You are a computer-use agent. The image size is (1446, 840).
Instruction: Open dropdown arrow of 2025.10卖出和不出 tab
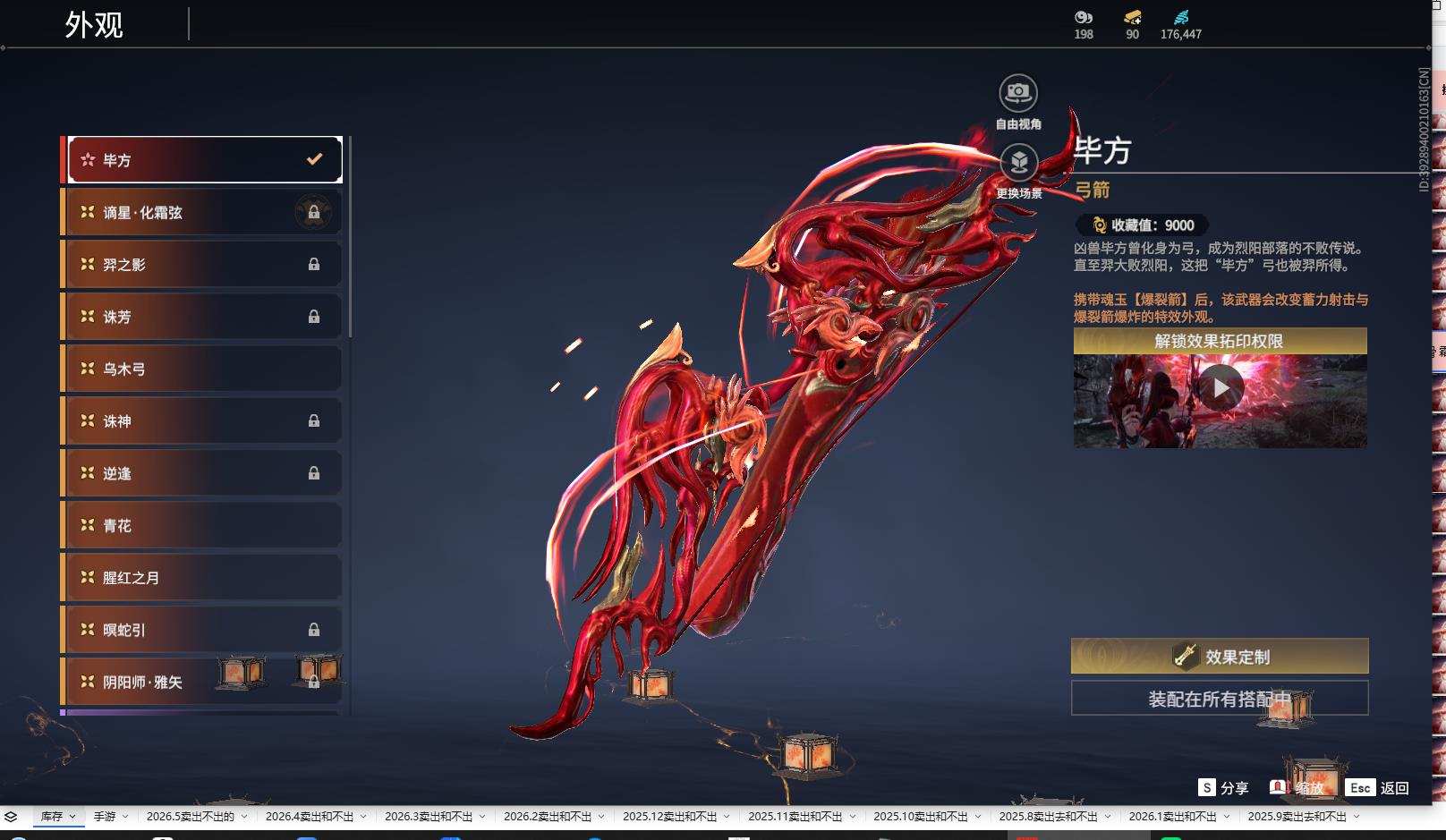977,817
